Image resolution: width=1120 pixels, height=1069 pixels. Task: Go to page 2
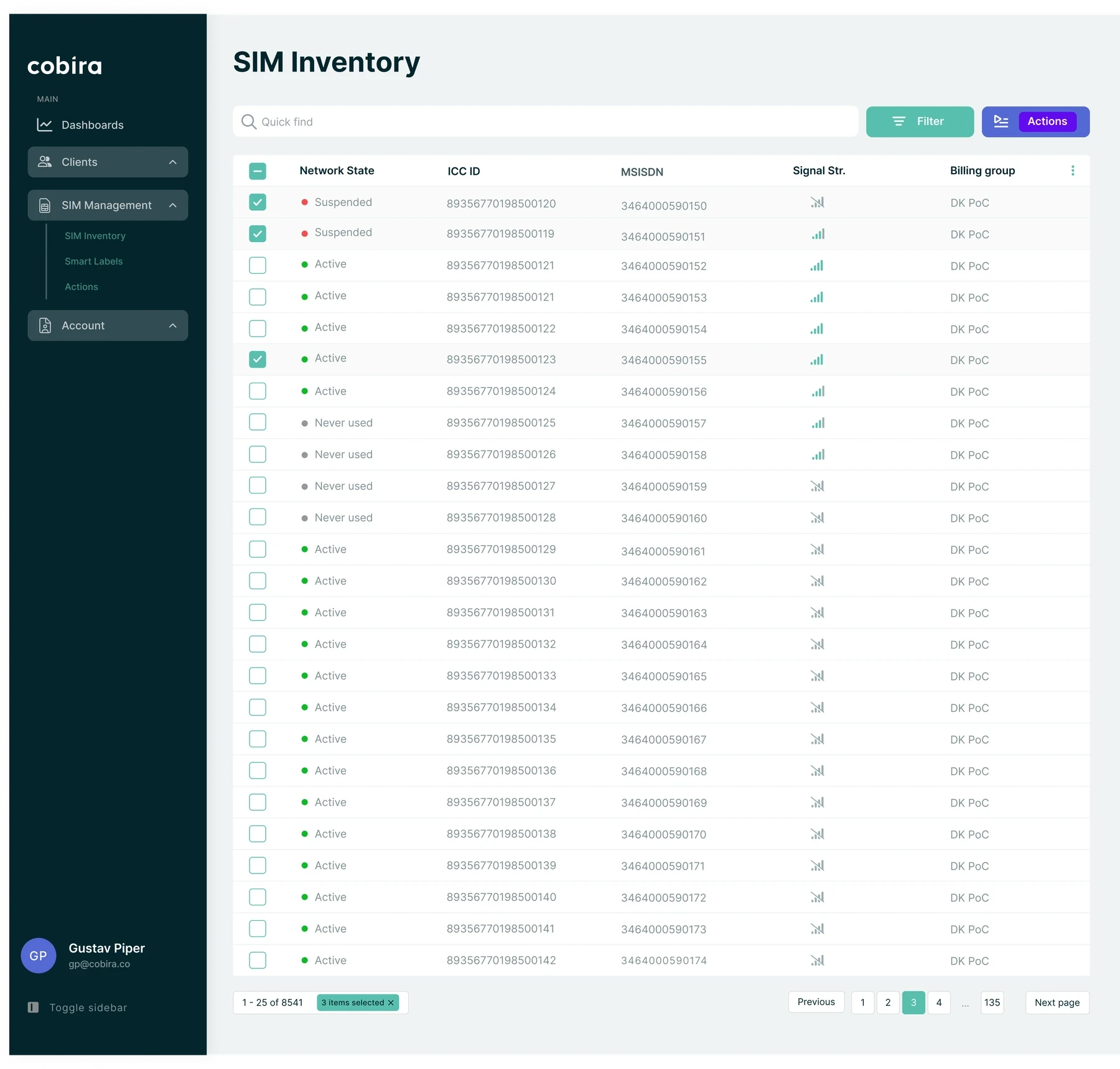(888, 1002)
